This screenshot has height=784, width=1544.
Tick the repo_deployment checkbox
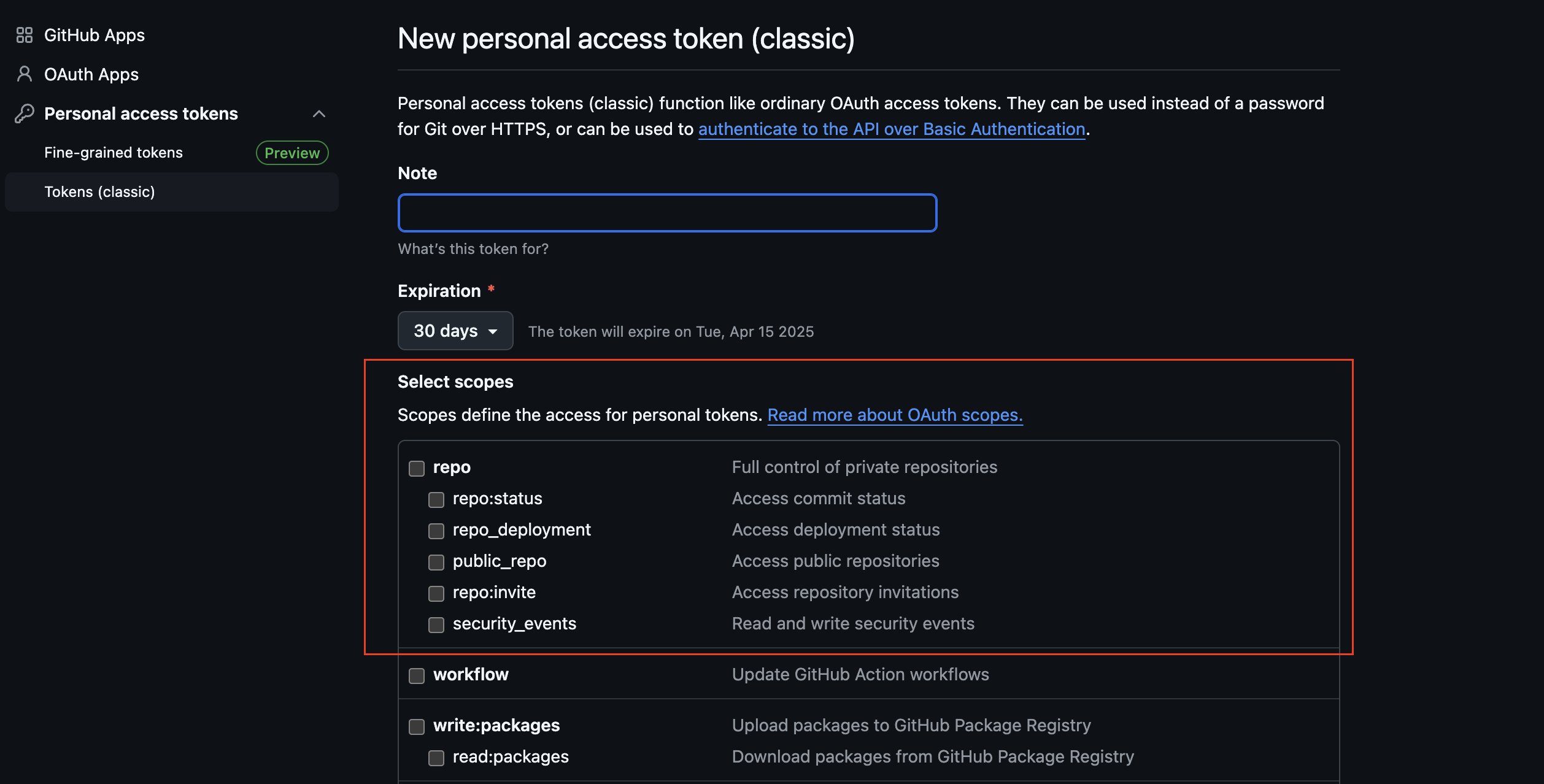point(436,531)
